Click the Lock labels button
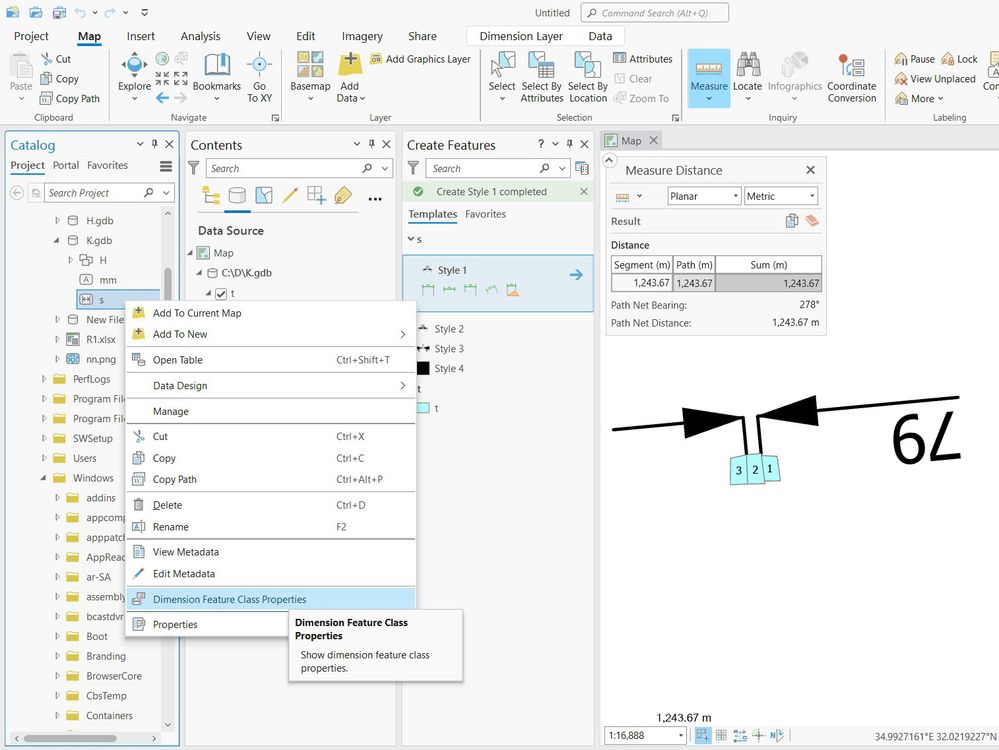999x750 pixels. [959, 59]
